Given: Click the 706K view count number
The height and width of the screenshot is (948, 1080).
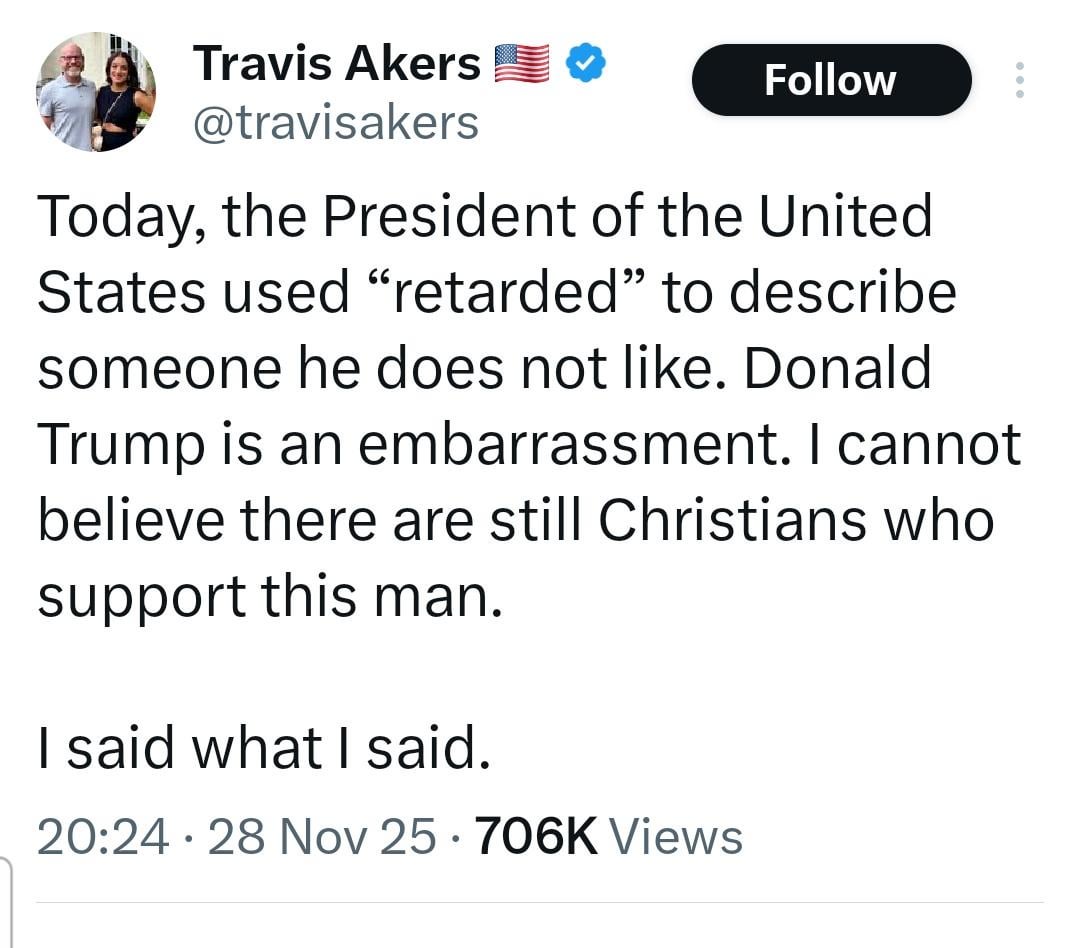Looking at the screenshot, I should 536,836.
